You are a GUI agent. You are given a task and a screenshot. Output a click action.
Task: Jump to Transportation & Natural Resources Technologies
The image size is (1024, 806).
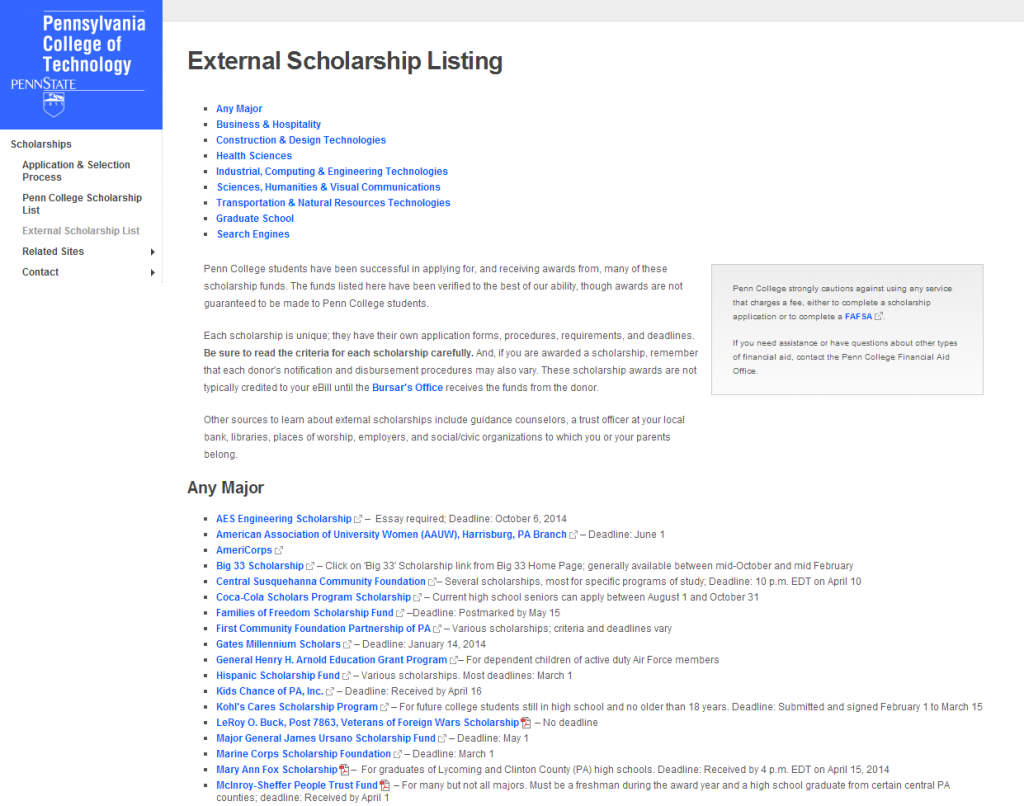(333, 202)
